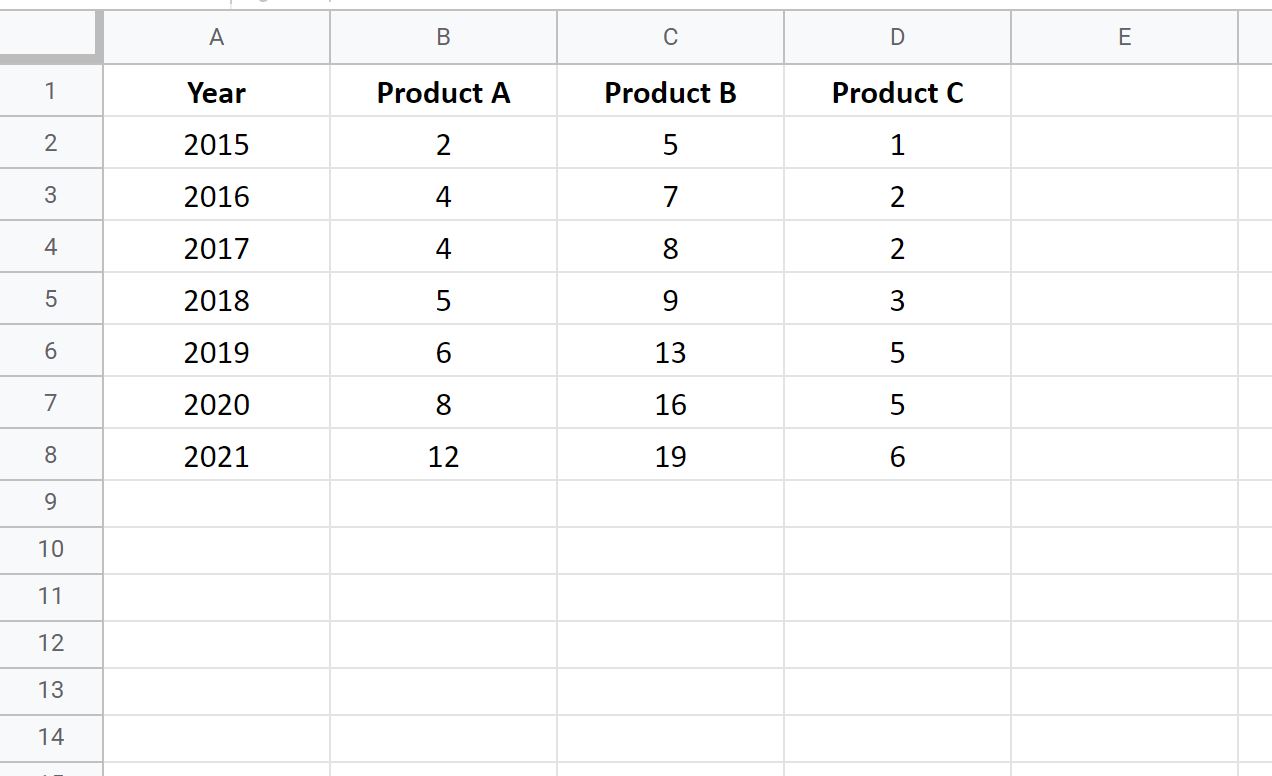Select column E header
This screenshot has height=776, width=1272.
pyautogui.click(x=1124, y=37)
